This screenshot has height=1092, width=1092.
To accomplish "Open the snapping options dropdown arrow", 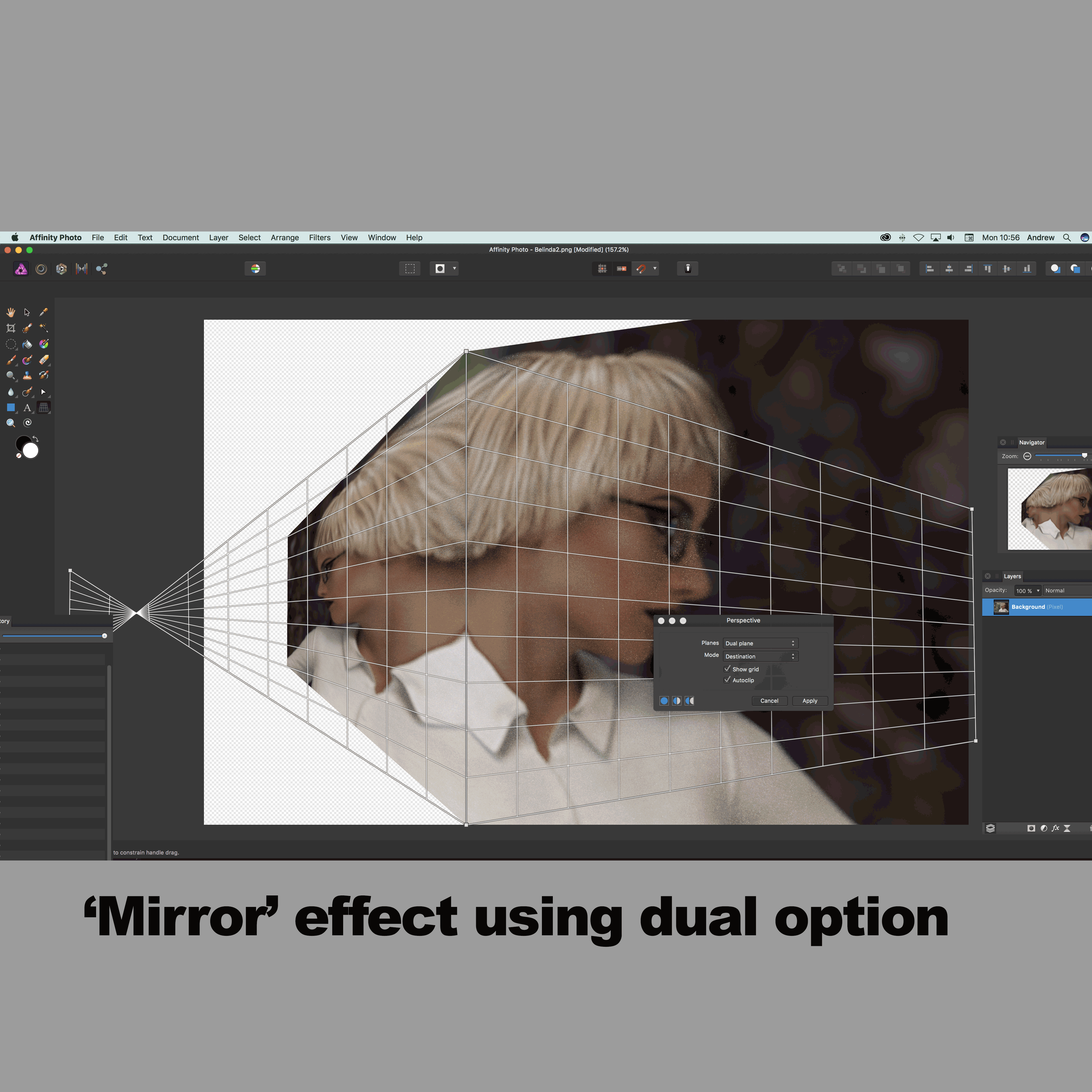I will pyautogui.click(x=655, y=268).
